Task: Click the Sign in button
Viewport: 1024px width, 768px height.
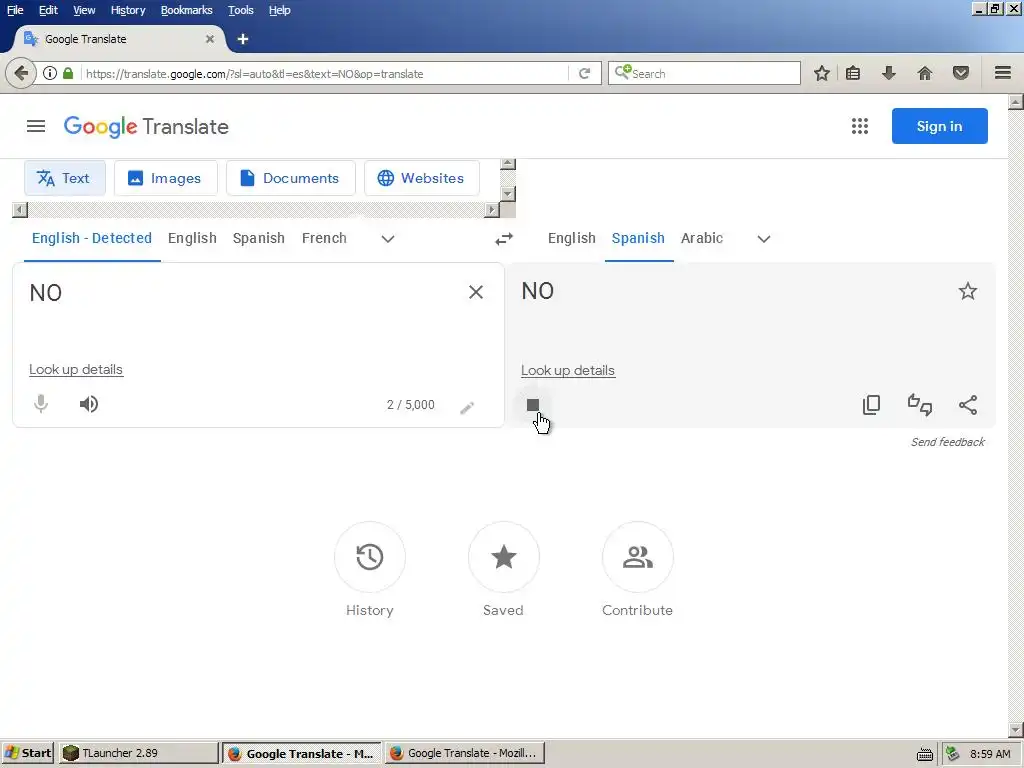Action: point(939,126)
